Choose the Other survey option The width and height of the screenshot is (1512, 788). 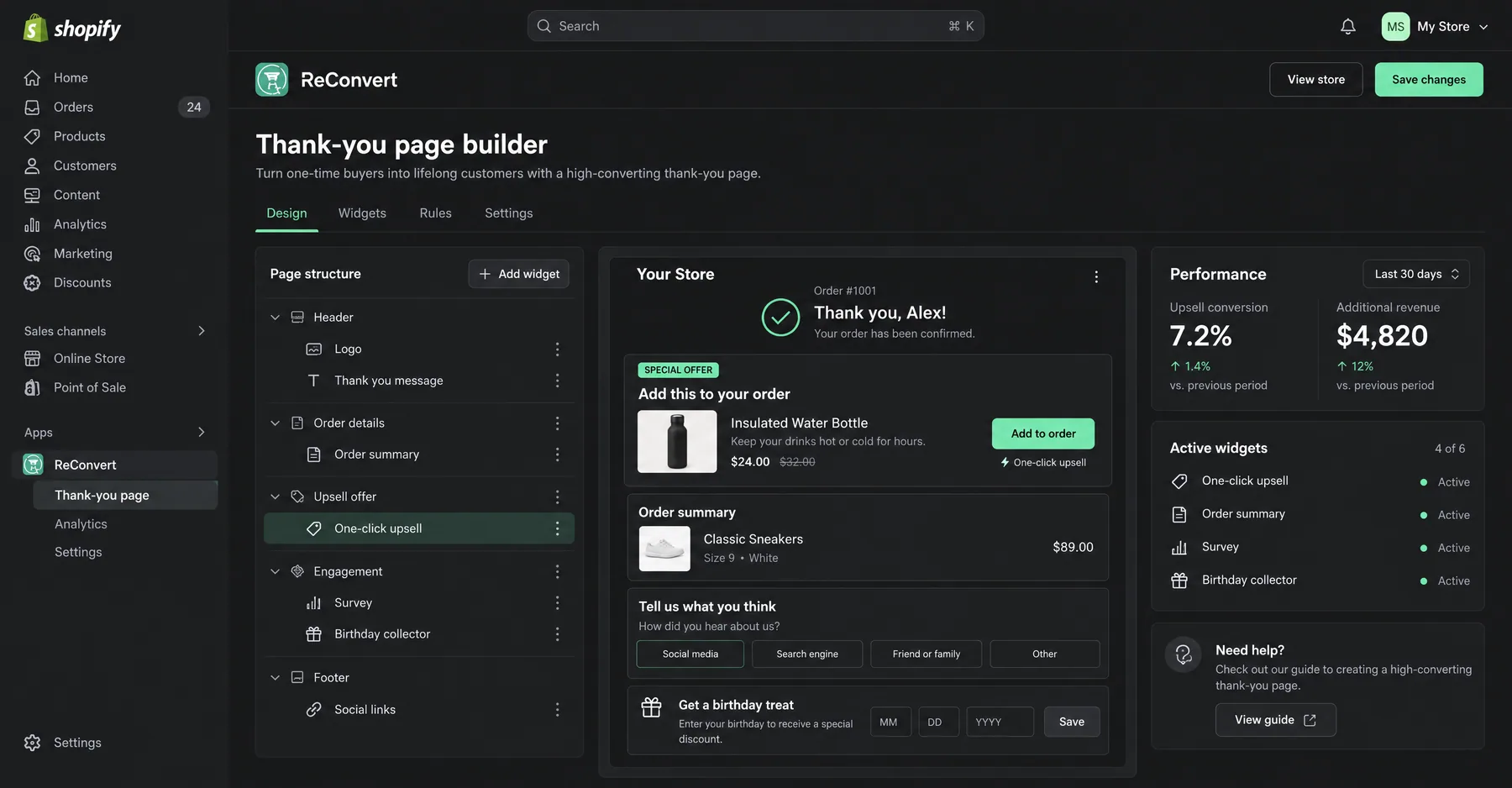[x=1045, y=654]
